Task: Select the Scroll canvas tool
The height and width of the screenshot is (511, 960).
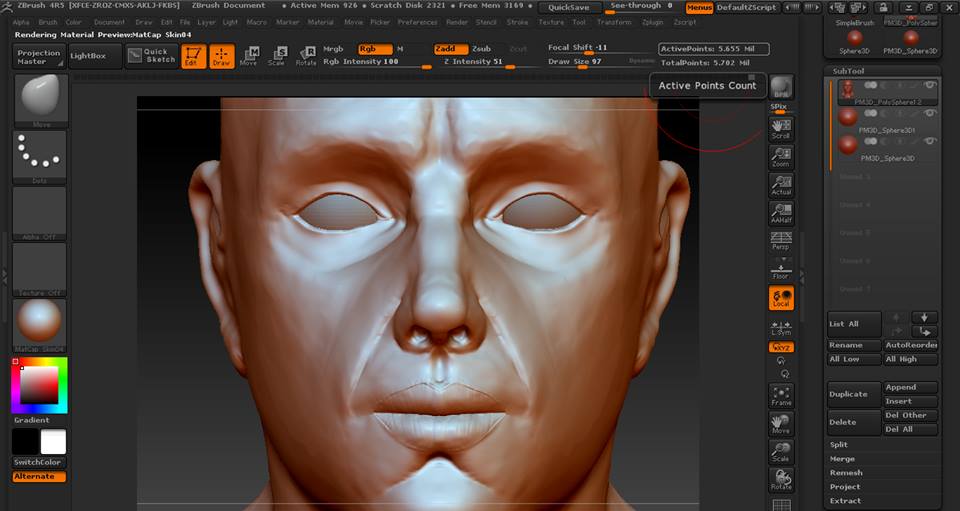Action: tap(781, 128)
